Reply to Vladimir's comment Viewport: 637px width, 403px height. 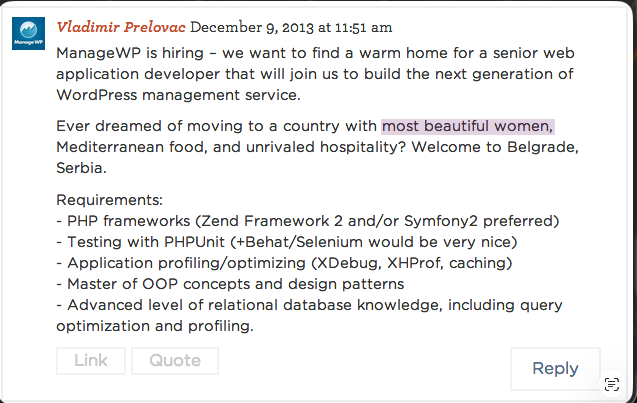coord(555,368)
